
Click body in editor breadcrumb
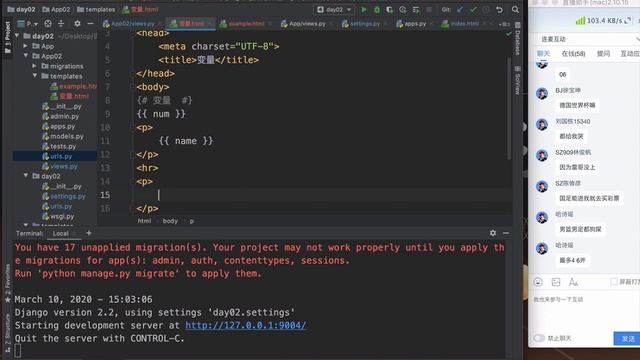point(170,221)
